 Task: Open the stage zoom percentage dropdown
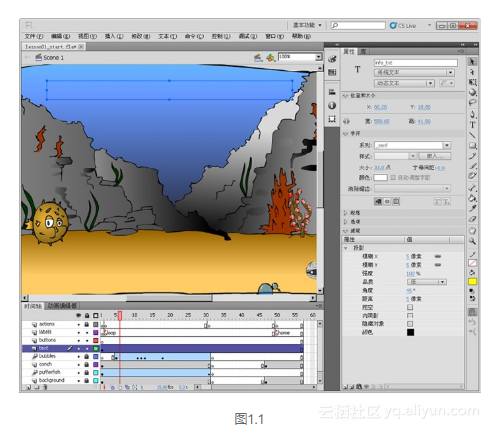tap(319, 57)
